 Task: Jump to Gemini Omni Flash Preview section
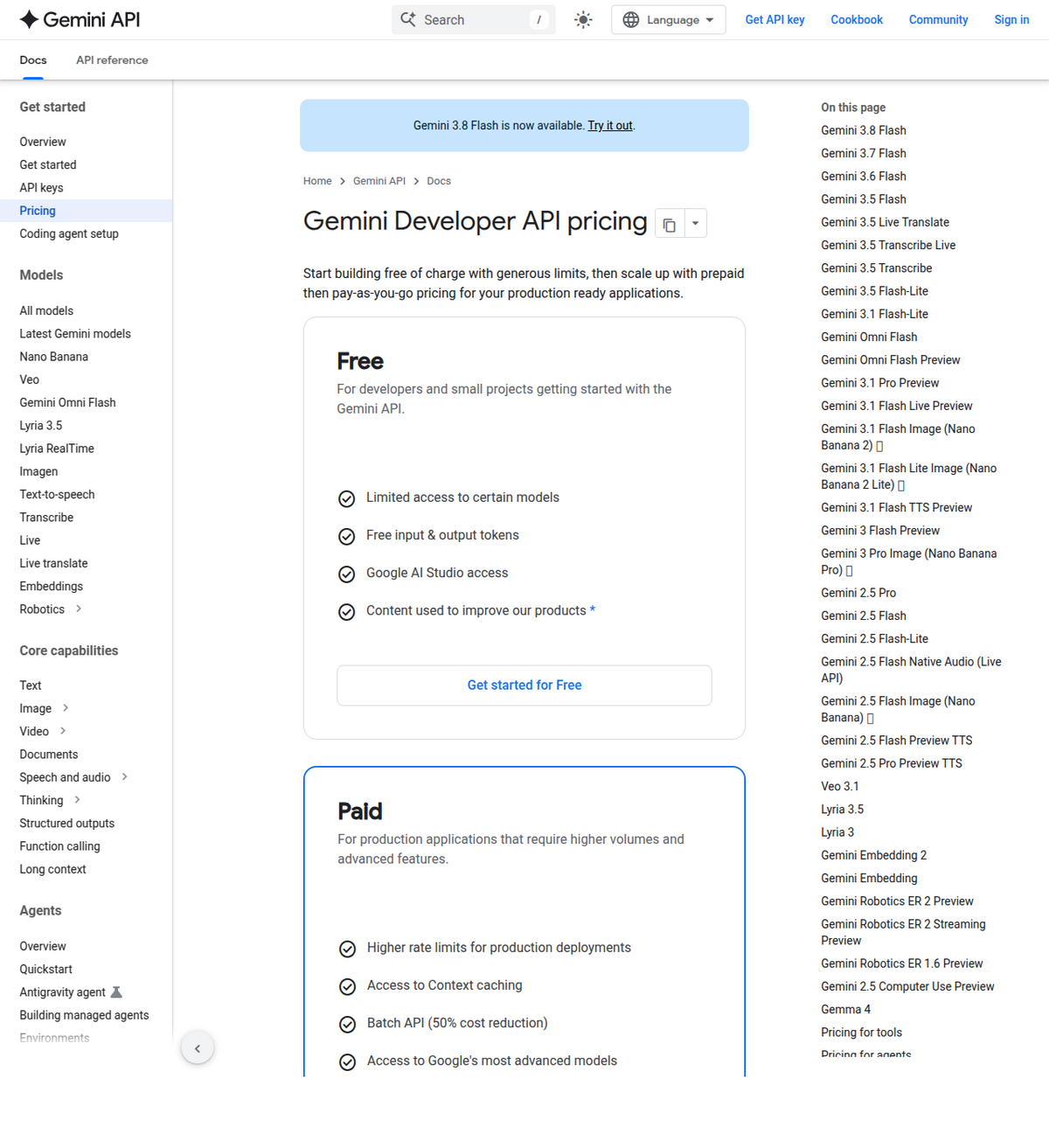click(890, 360)
